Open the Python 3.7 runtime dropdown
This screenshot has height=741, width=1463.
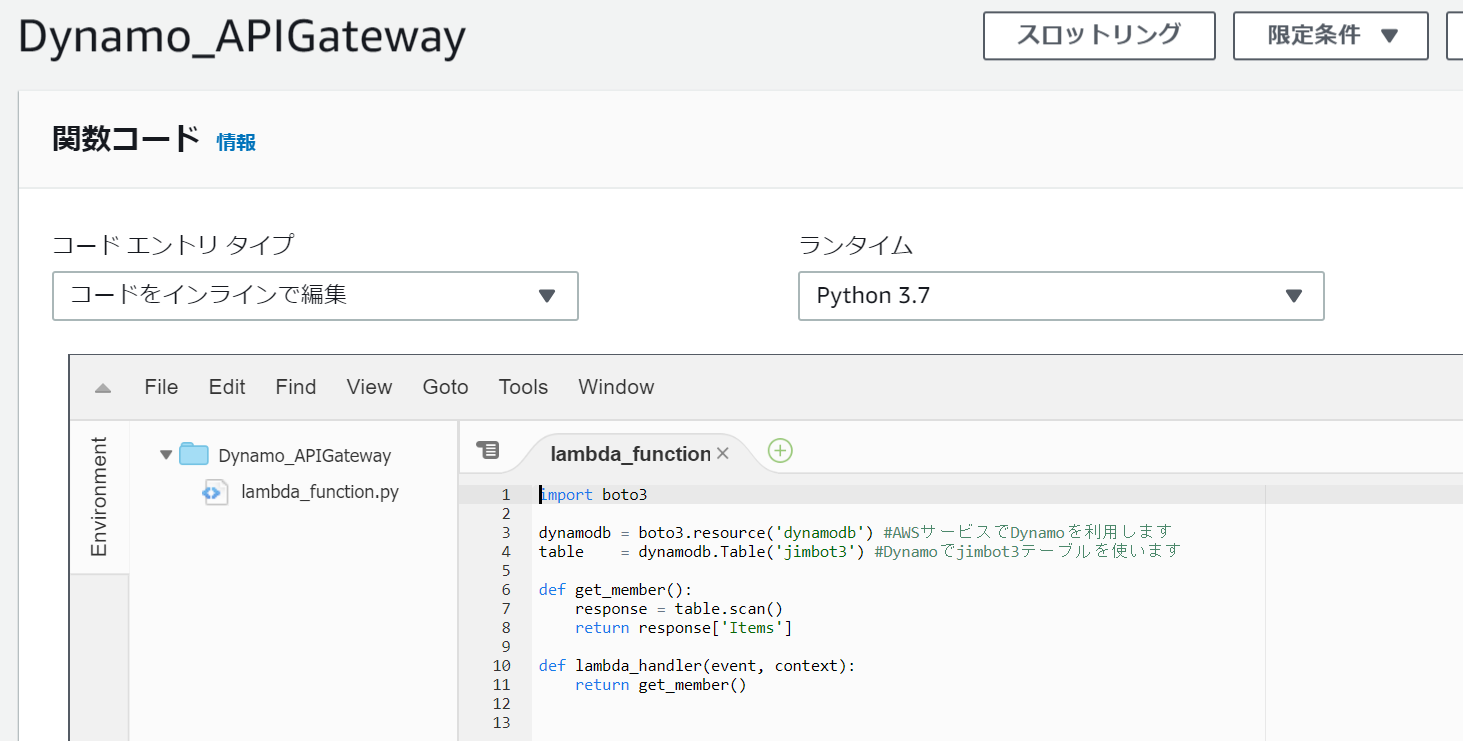tap(1061, 296)
